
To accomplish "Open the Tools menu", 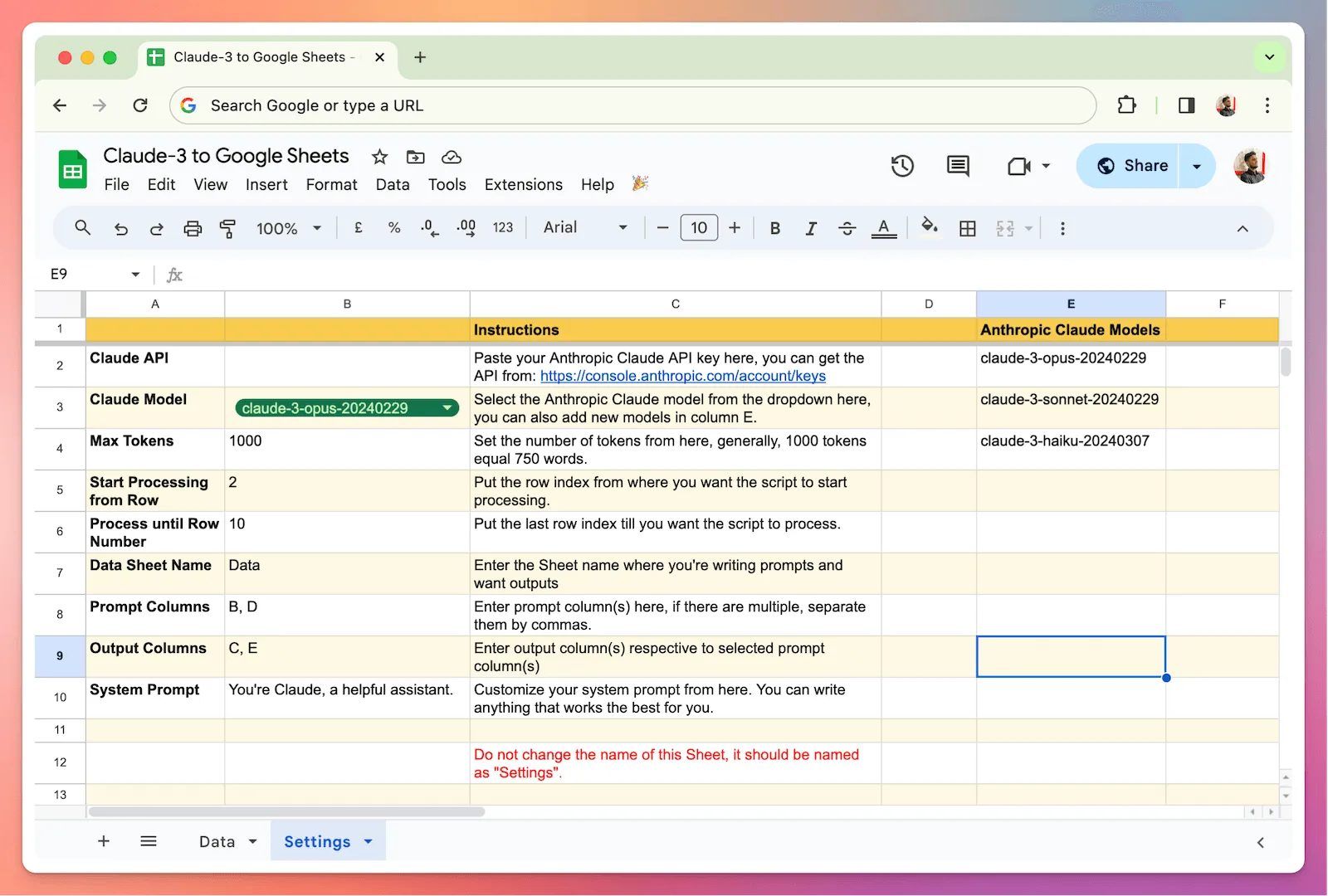I will pyautogui.click(x=447, y=184).
